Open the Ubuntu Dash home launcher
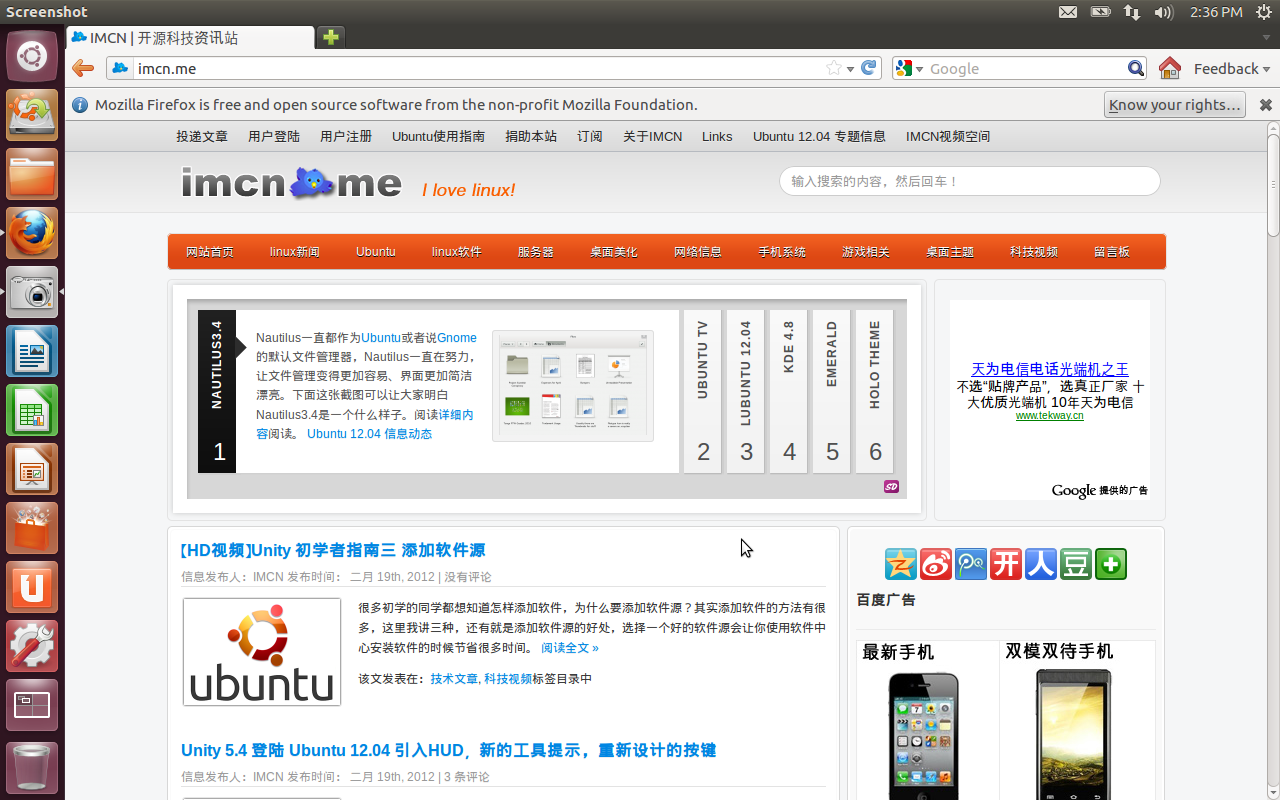 pos(32,56)
